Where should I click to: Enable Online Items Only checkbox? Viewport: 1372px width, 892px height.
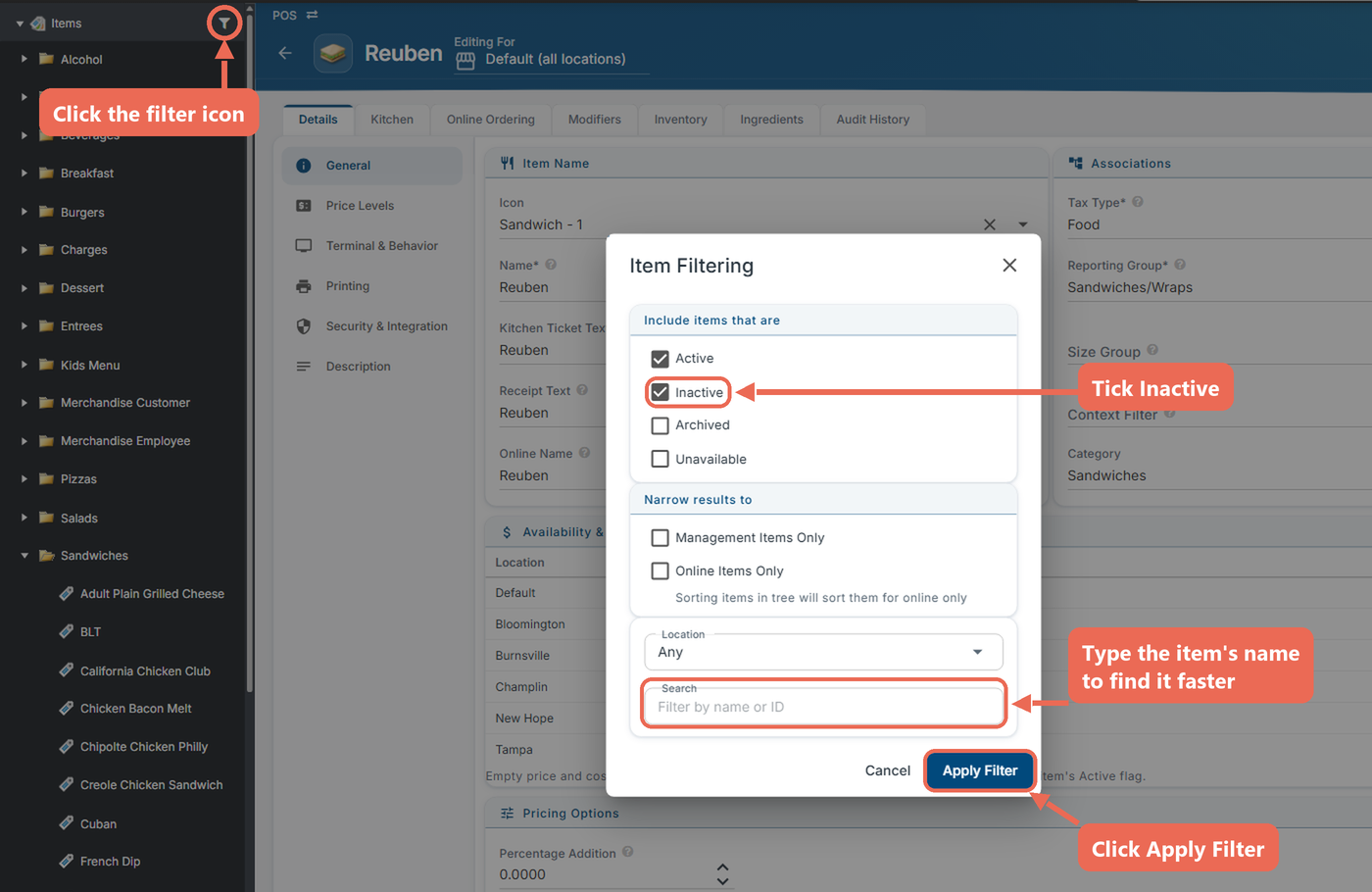point(661,570)
